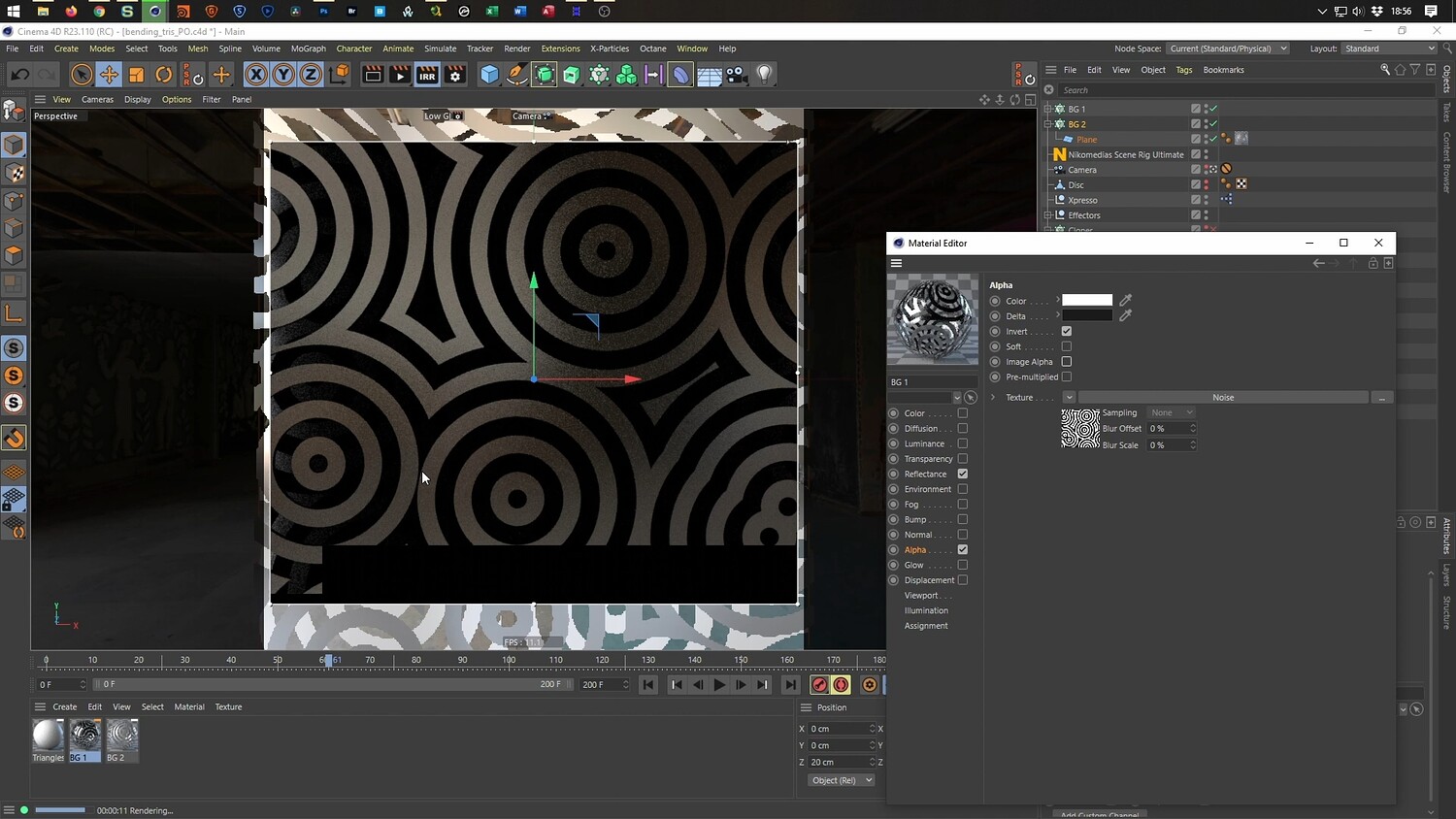Toggle the IRR interactive render region
This screenshot has width=1456, height=819.
[x=427, y=75]
